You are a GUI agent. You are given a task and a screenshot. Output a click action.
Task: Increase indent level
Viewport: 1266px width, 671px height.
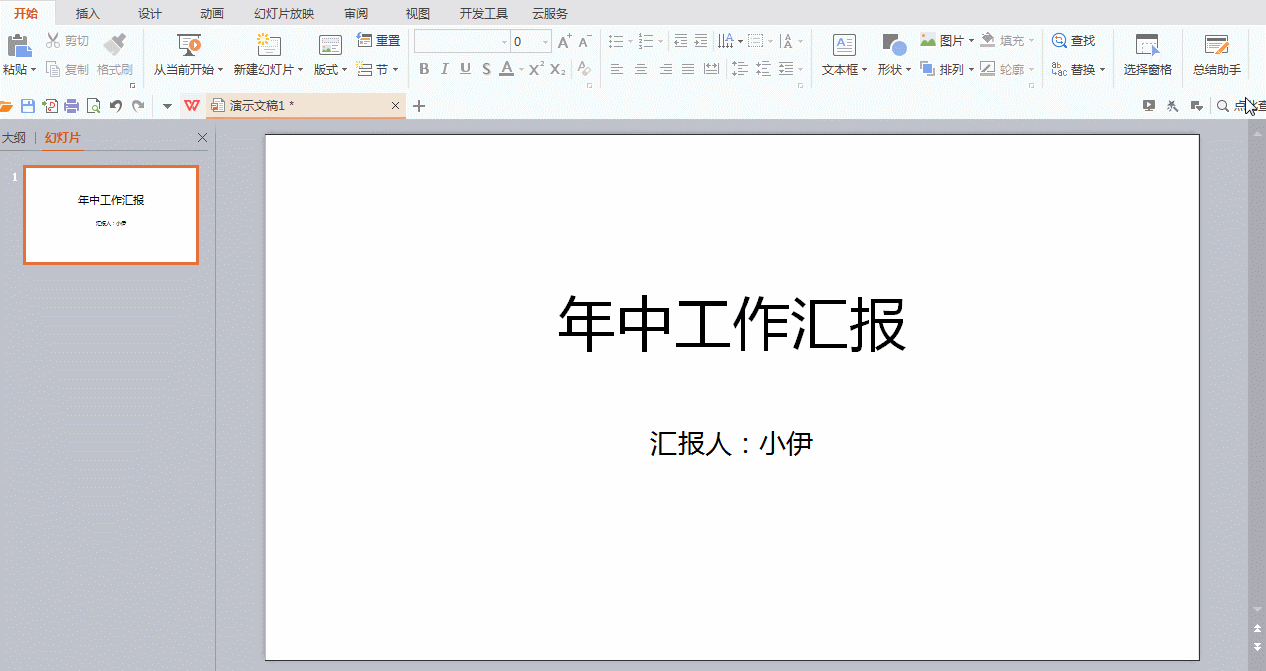pyautogui.click(x=700, y=41)
